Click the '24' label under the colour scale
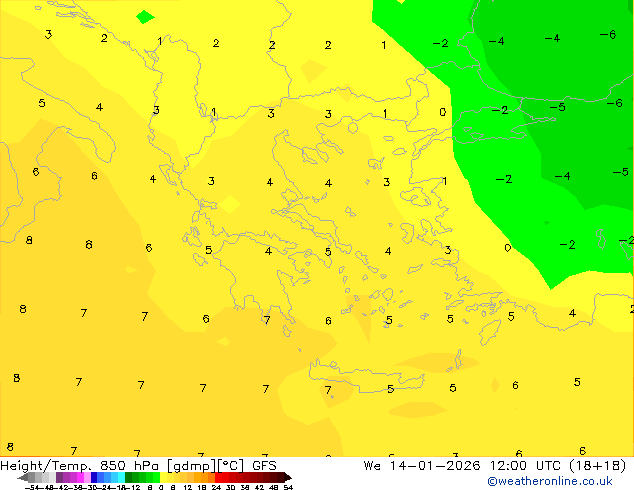This screenshot has width=634, height=490. [216, 487]
